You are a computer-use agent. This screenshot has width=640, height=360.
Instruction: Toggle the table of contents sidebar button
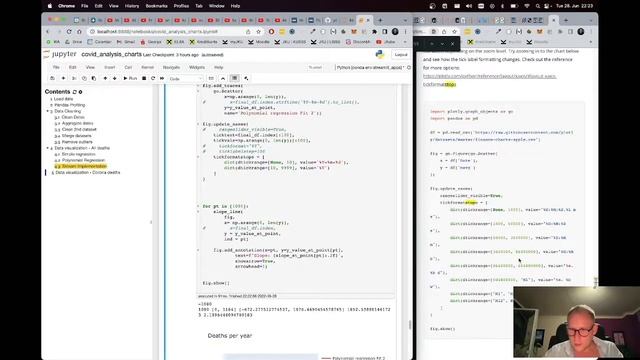(235, 78)
